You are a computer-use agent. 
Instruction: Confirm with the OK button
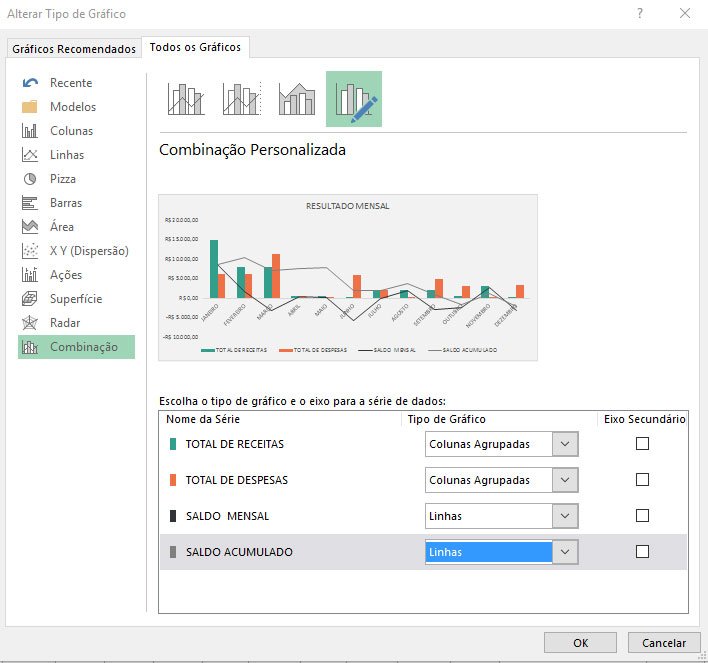(580, 643)
